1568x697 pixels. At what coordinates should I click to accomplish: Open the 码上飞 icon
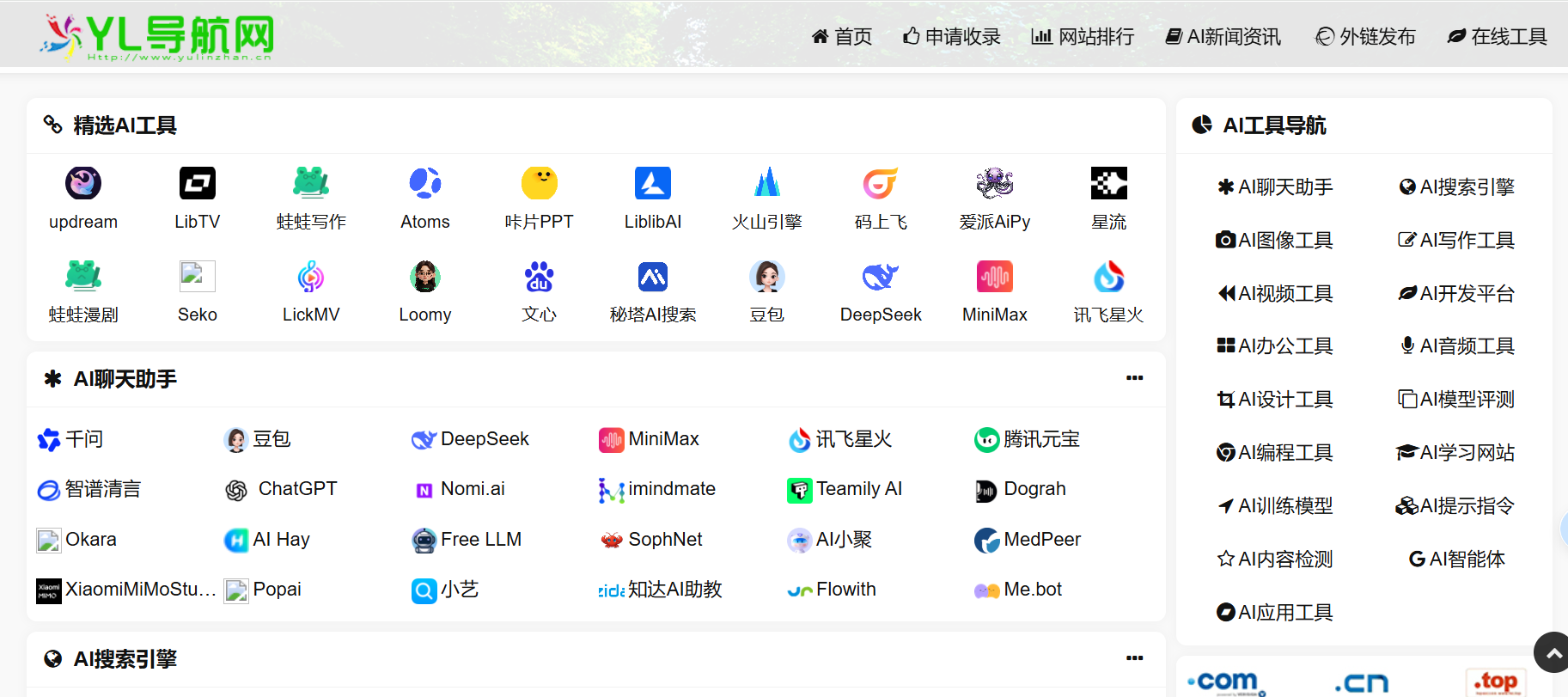[x=881, y=183]
